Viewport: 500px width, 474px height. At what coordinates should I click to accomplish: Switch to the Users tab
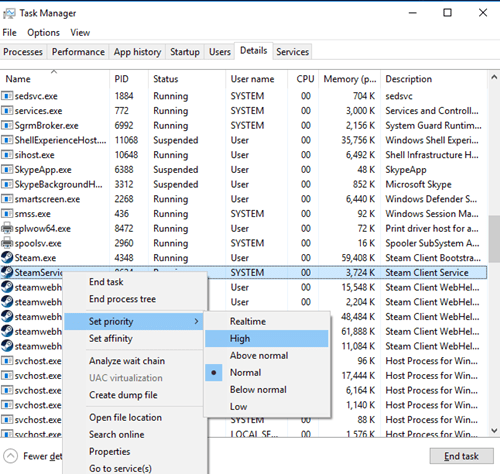(220, 52)
